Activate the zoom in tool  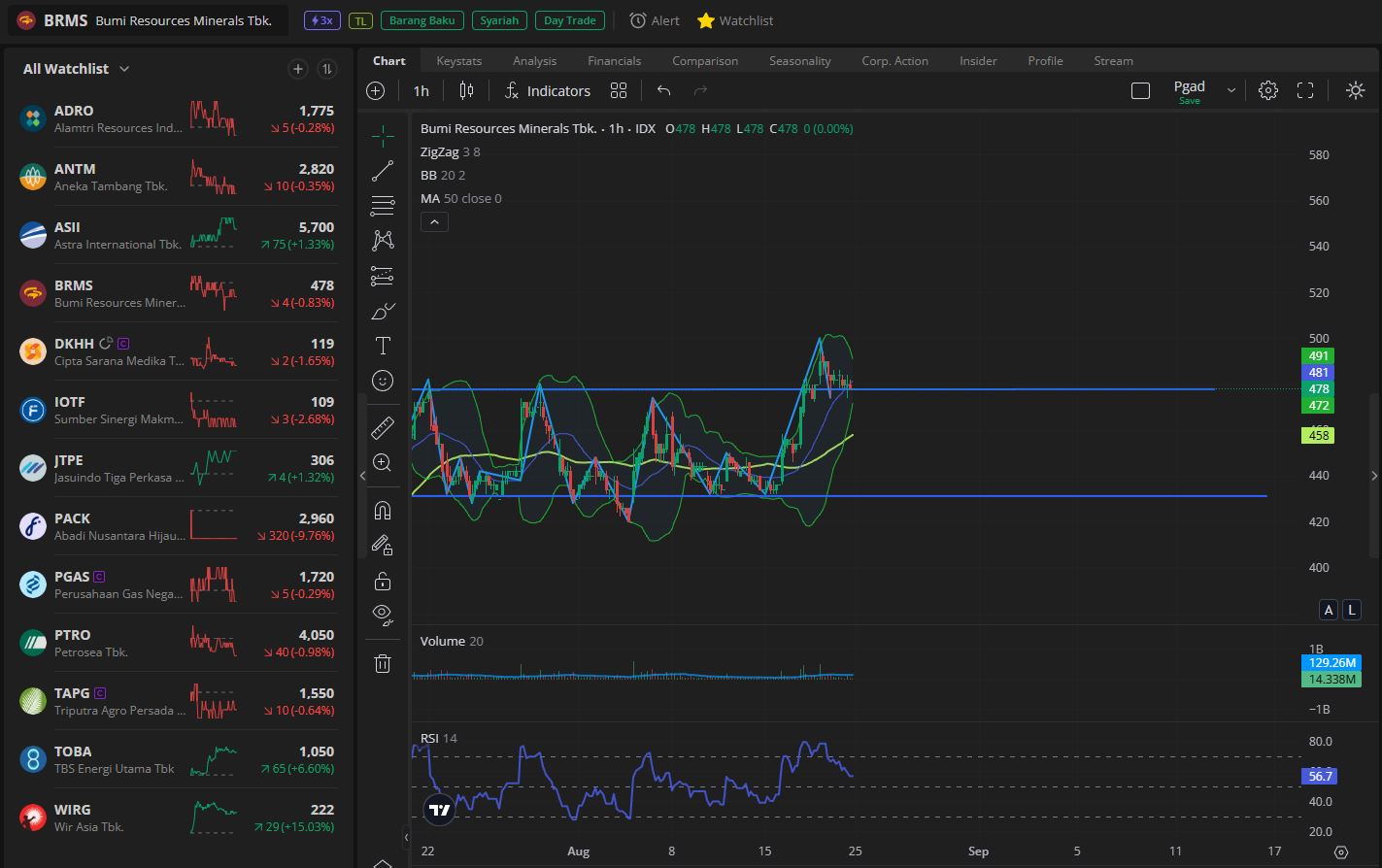383,462
